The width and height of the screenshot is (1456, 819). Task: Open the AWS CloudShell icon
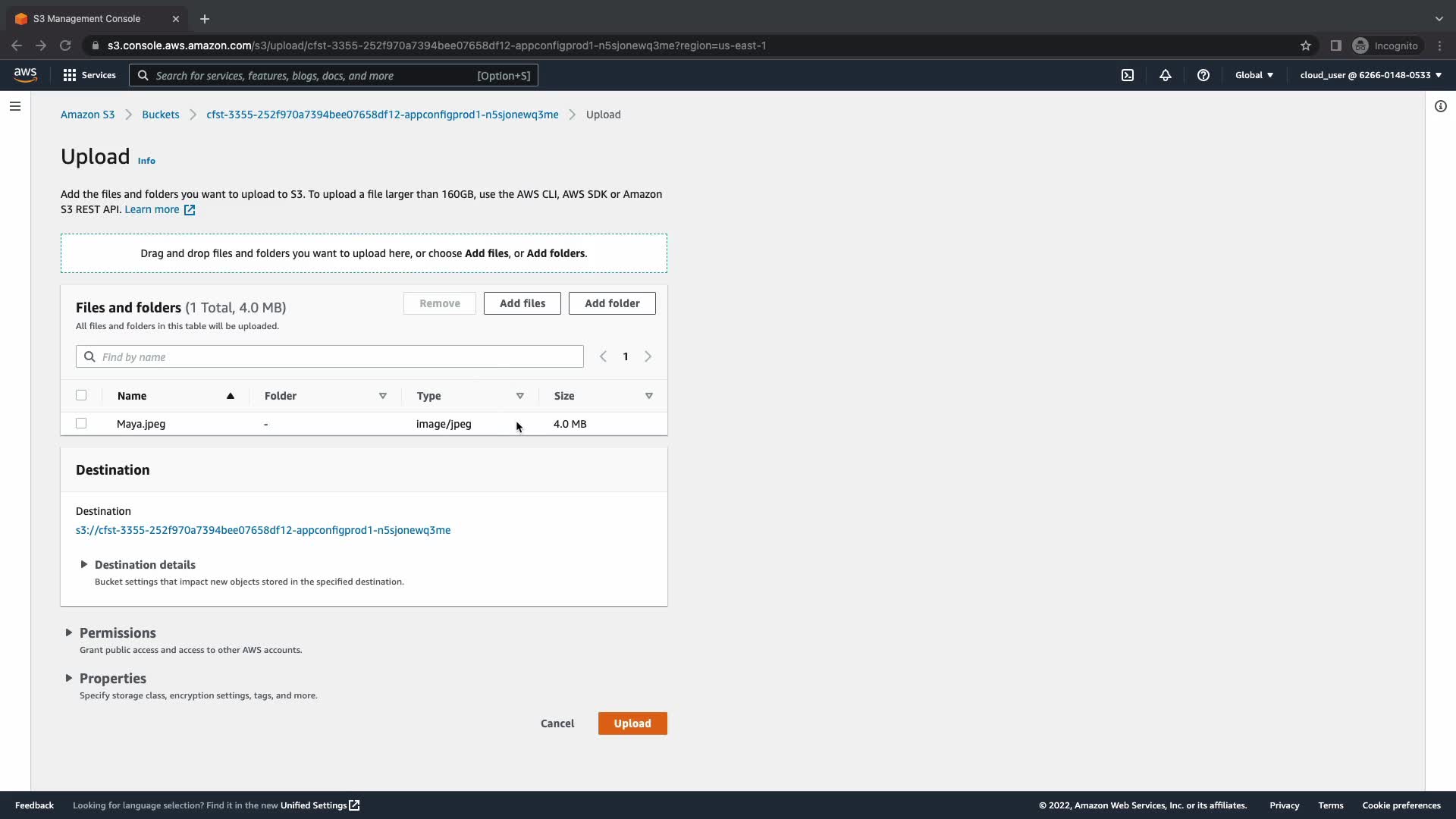click(1128, 75)
